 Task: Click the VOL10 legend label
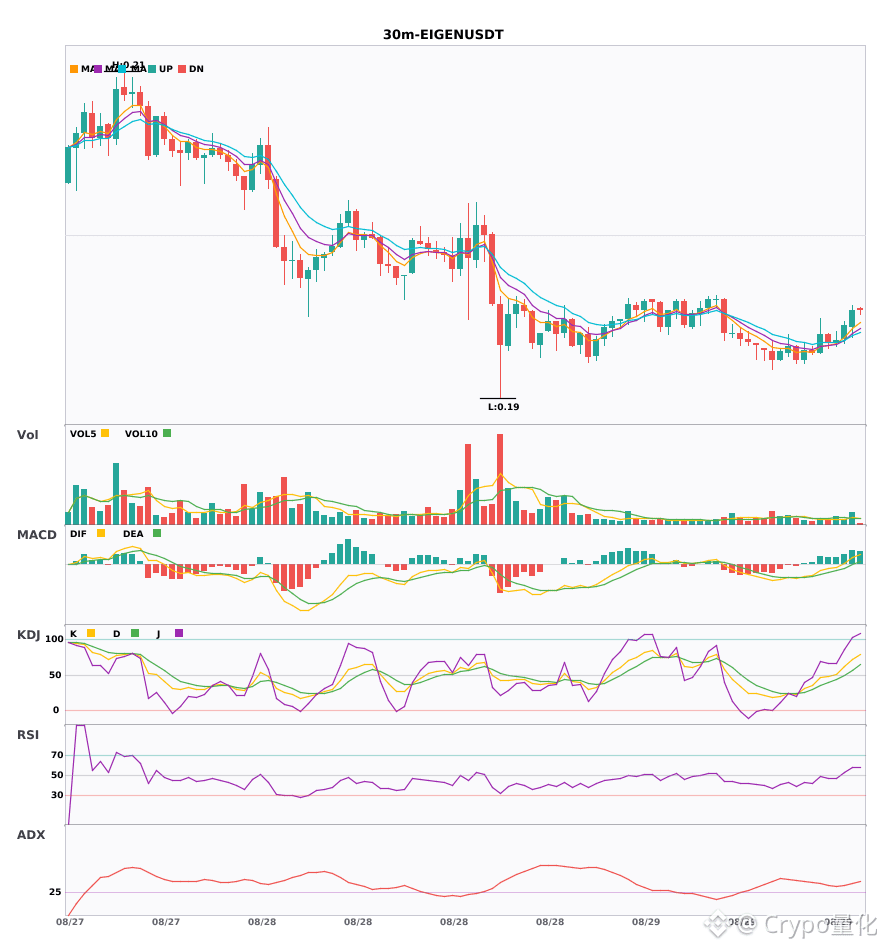tap(141, 434)
